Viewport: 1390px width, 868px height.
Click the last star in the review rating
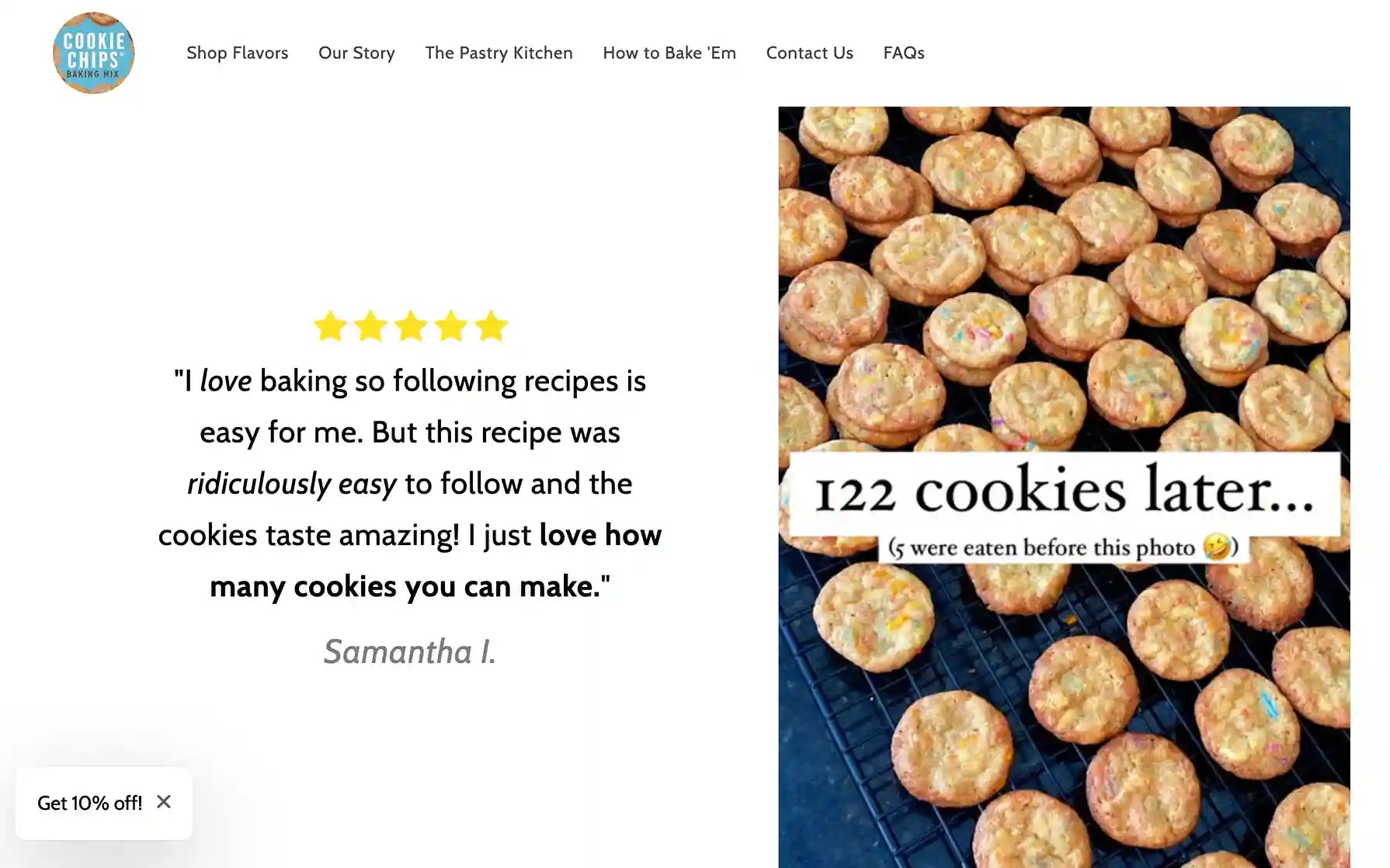492,325
